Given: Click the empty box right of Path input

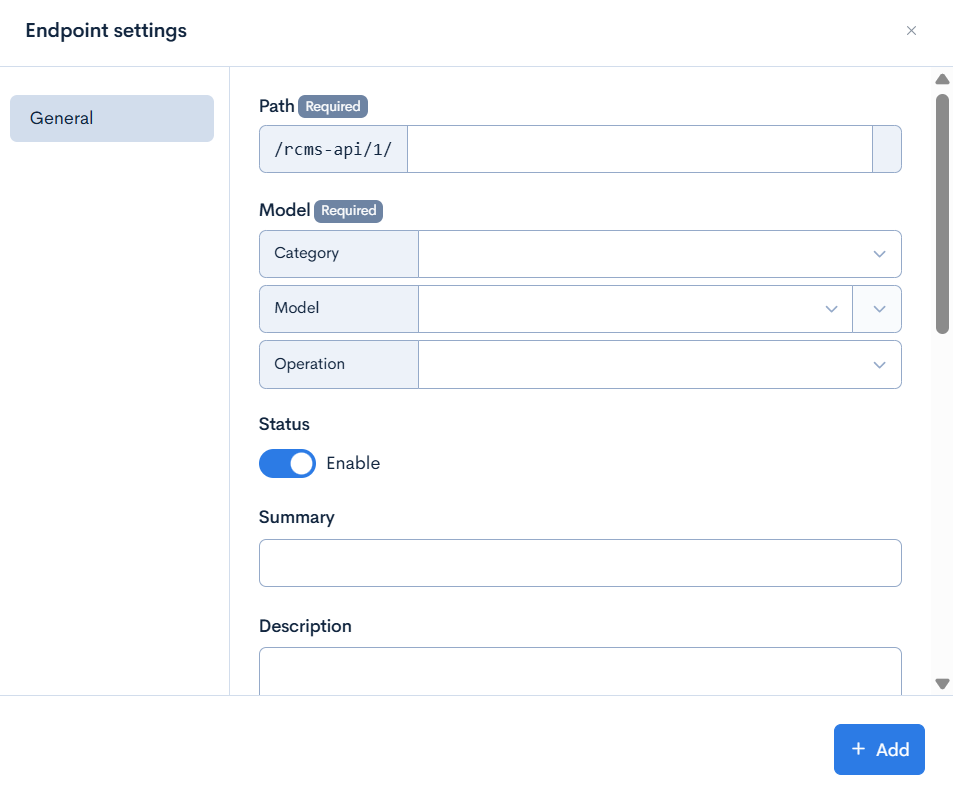Looking at the screenshot, I should click(x=887, y=149).
